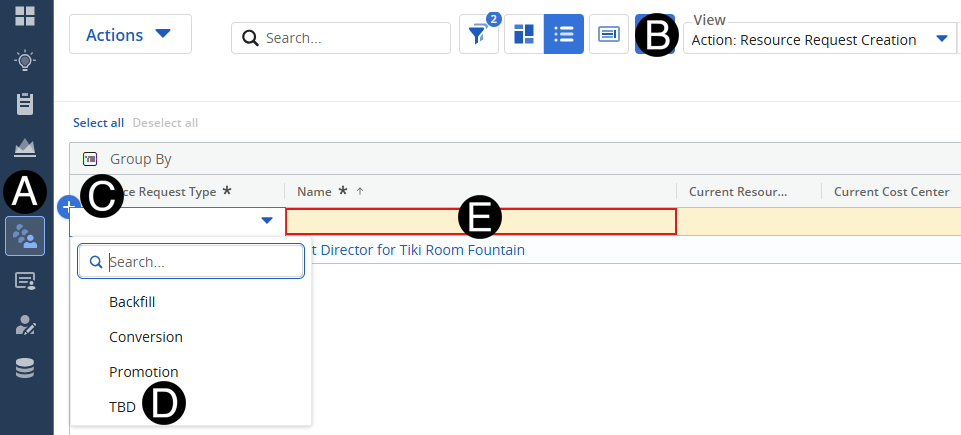The height and width of the screenshot is (435, 961).
Task: Collapse the Resource Request Type cell dropdown
Action: pyautogui.click(x=266, y=221)
